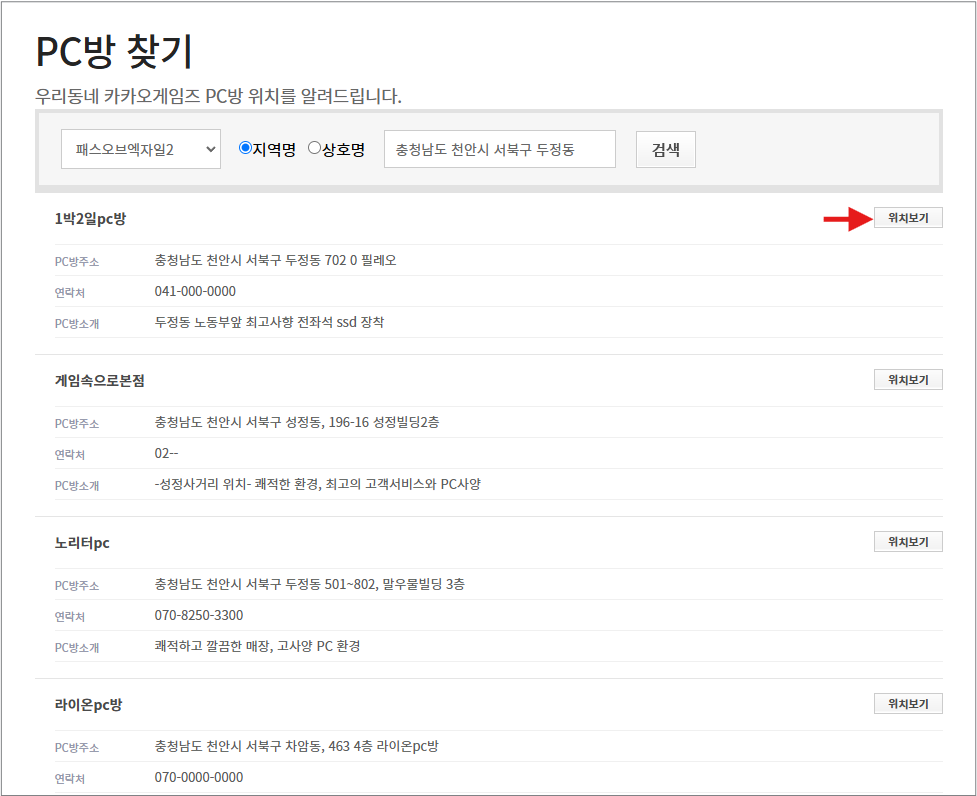Click the PC방 찾기 page title
The height and width of the screenshot is (796, 977).
[x=115, y=51]
